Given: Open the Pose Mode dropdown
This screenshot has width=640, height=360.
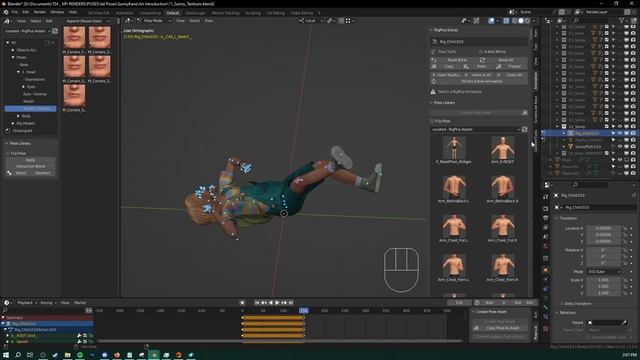Looking at the screenshot, I should pos(154,21).
